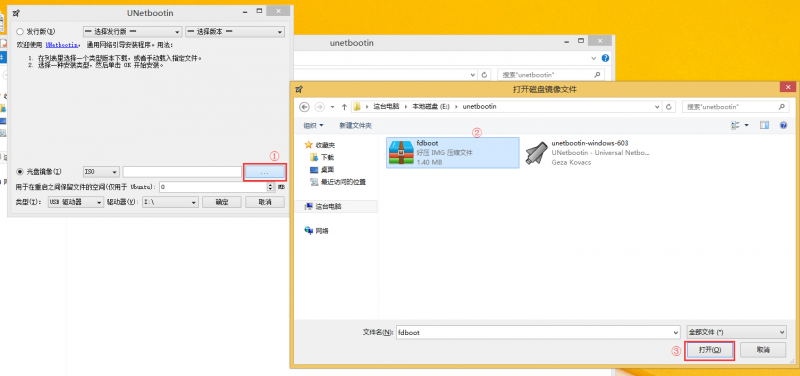Open the 组织 menu
Image resolution: width=800 pixels, height=376 pixels.
click(x=313, y=126)
